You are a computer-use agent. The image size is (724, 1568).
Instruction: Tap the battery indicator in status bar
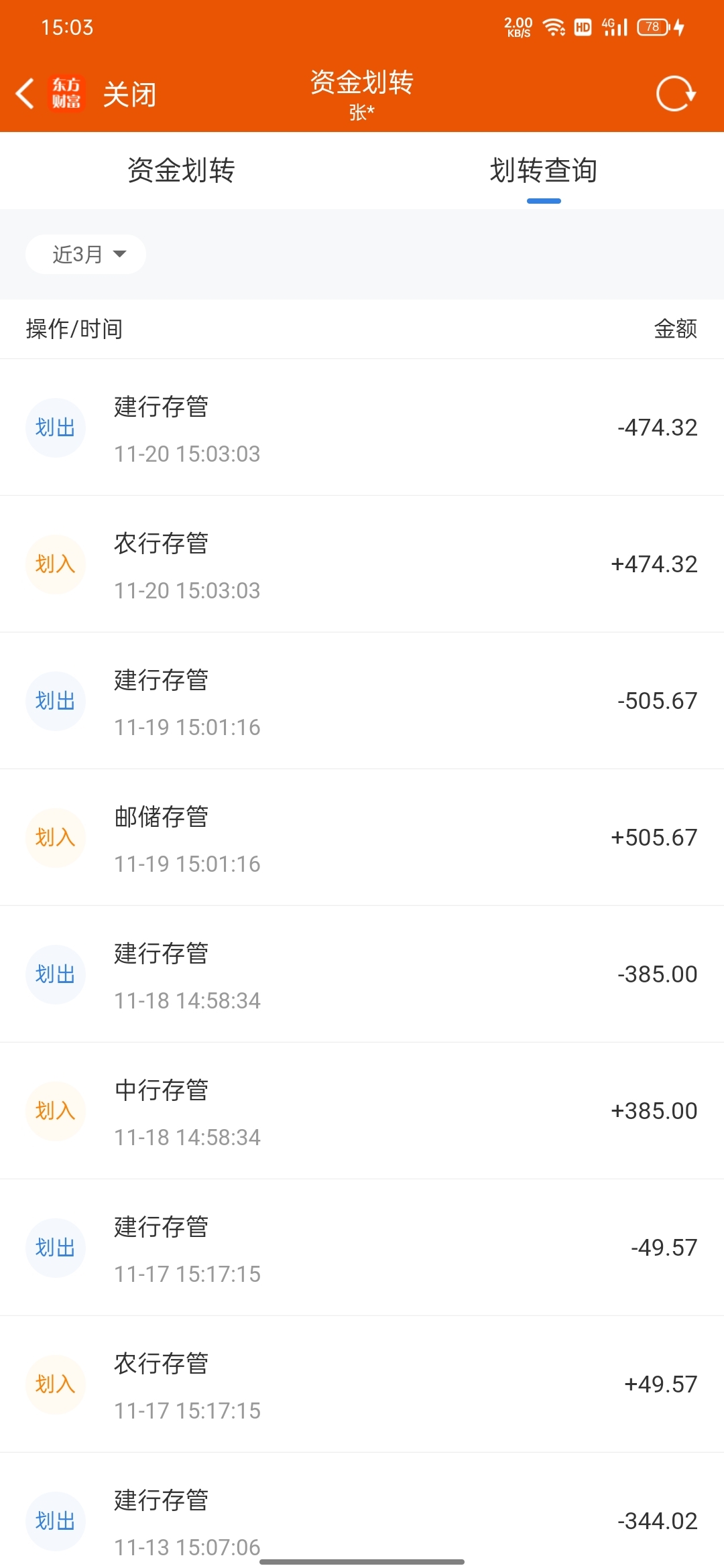(654, 27)
